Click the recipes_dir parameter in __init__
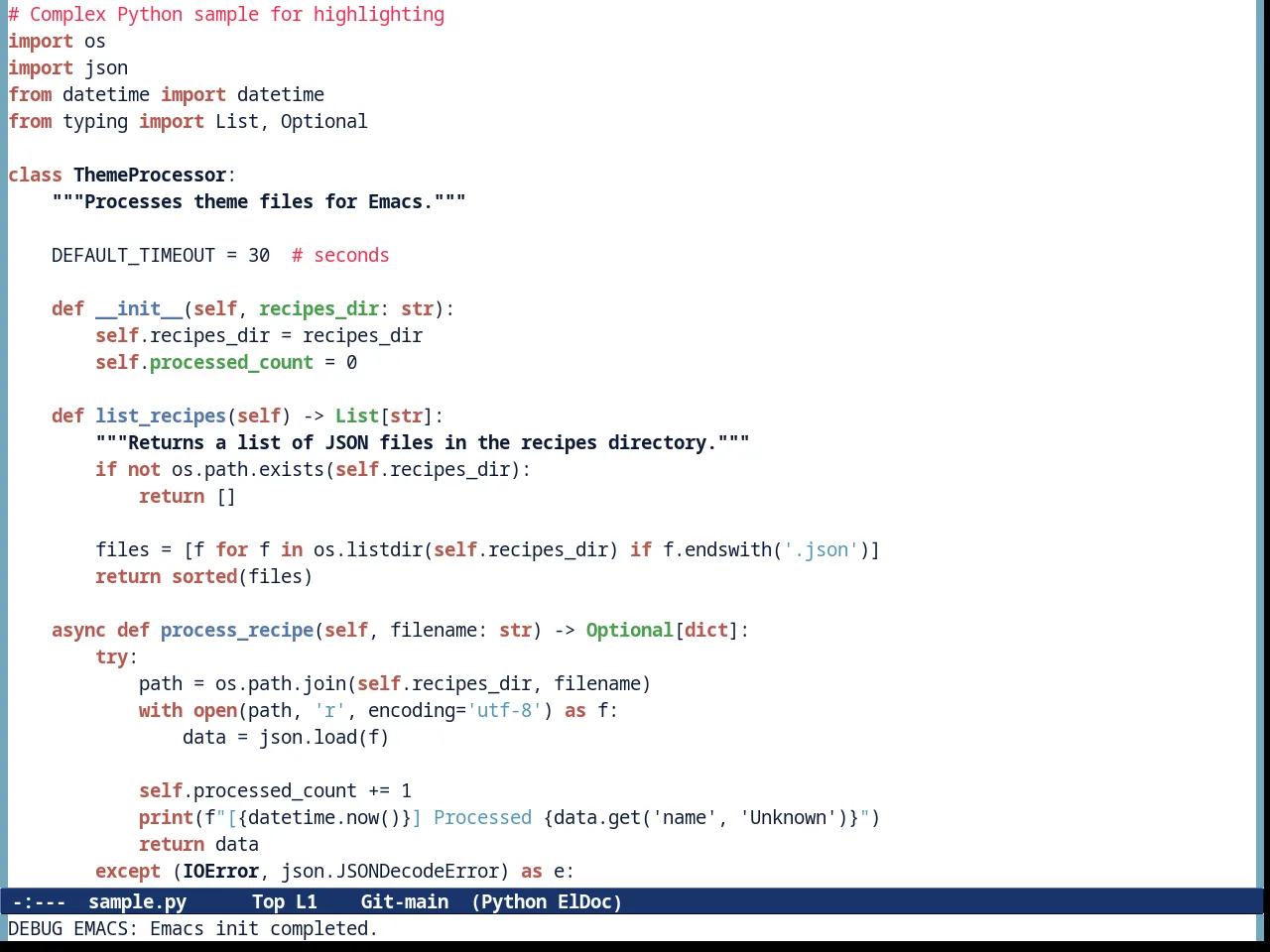Image resolution: width=1270 pixels, height=952 pixels. click(318, 309)
